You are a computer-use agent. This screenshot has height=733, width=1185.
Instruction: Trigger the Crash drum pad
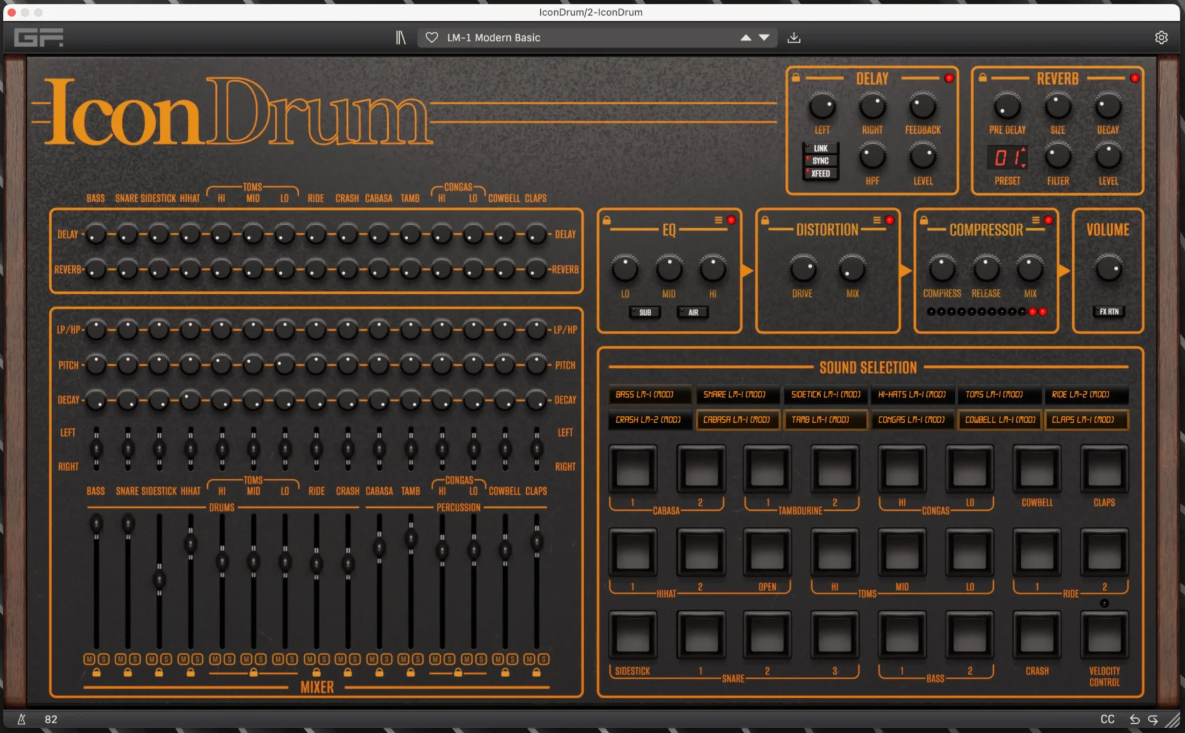1036,636
